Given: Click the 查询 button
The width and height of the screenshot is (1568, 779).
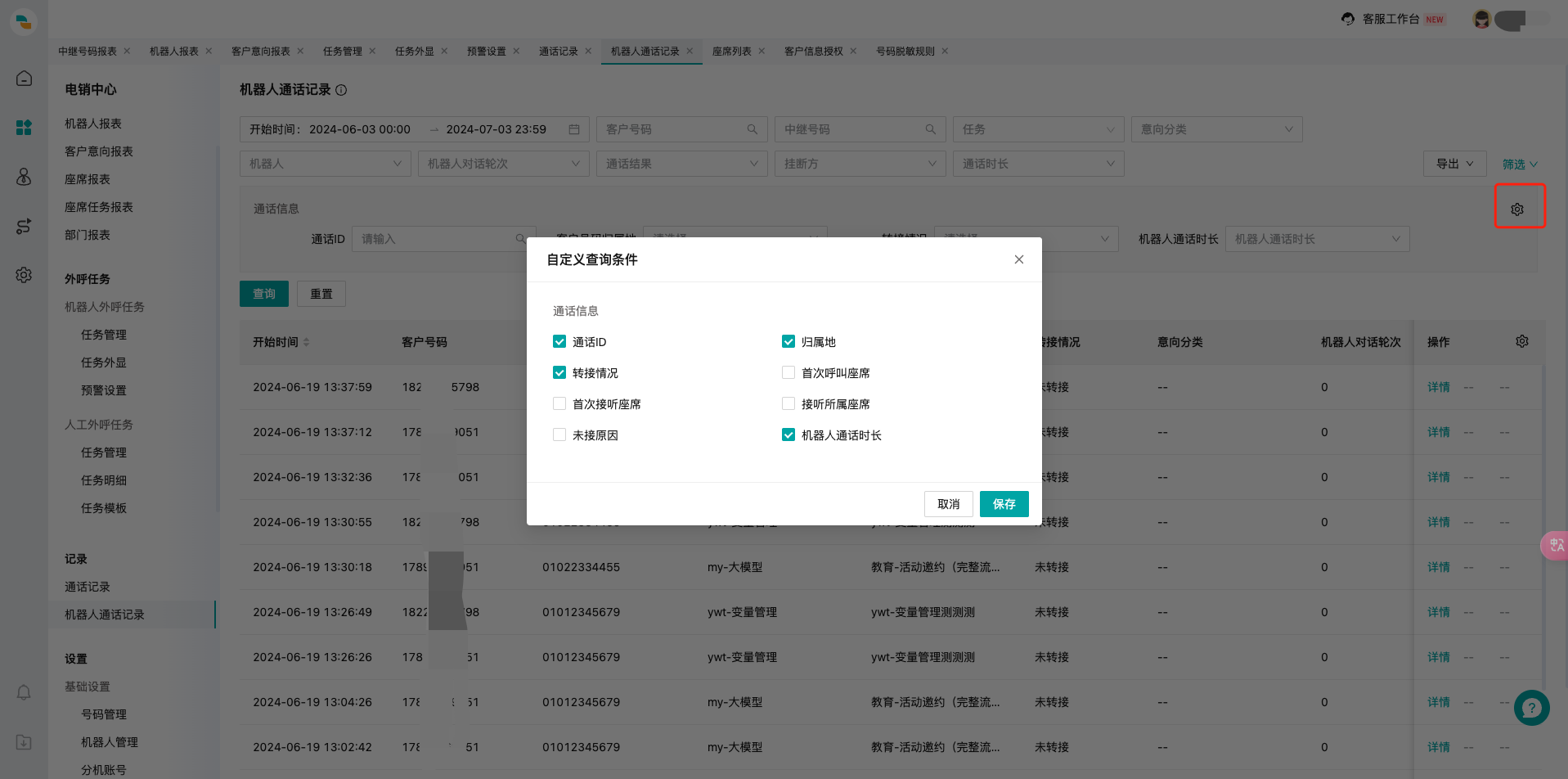Looking at the screenshot, I should [264, 294].
